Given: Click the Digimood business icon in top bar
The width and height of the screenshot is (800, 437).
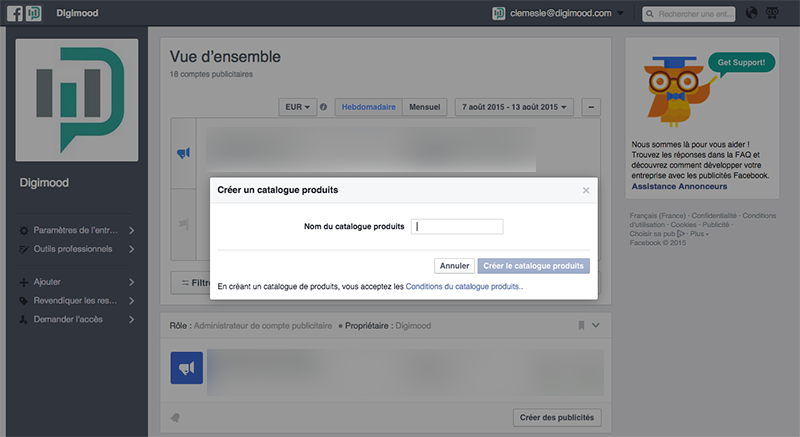Looking at the screenshot, I should click(34, 13).
